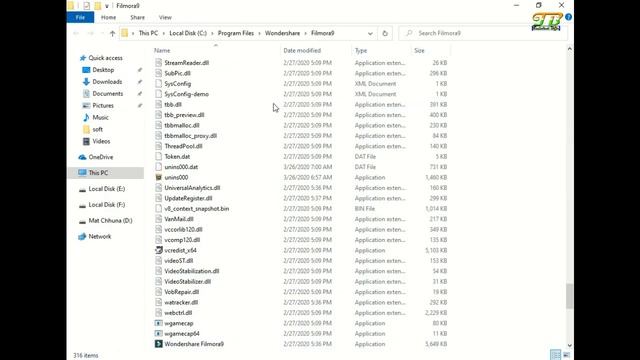Click the scrollbar down arrow
Screen dimensions: 640x360
tap(569, 345)
